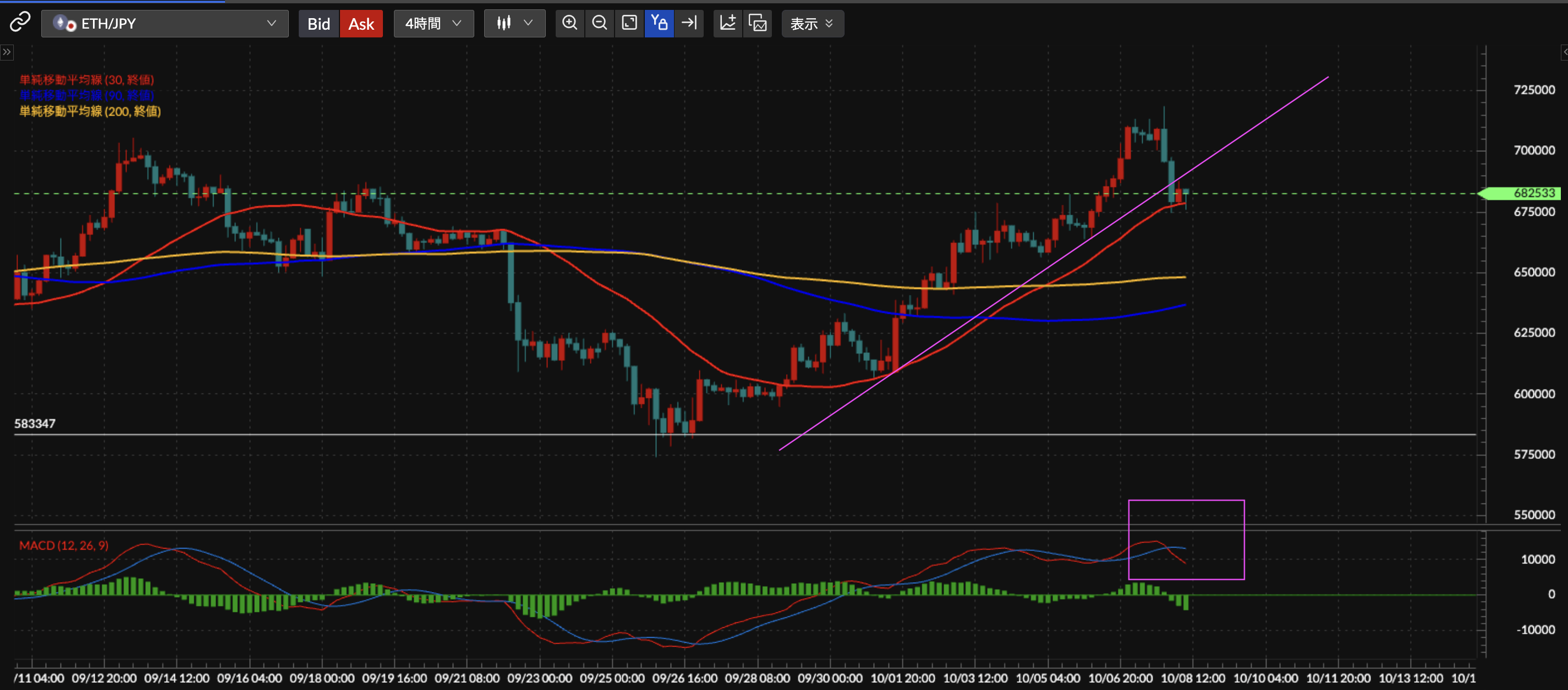The image size is (1568, 690).
Task: Click the chain link sync icon
Action: [x=19, y=23]
